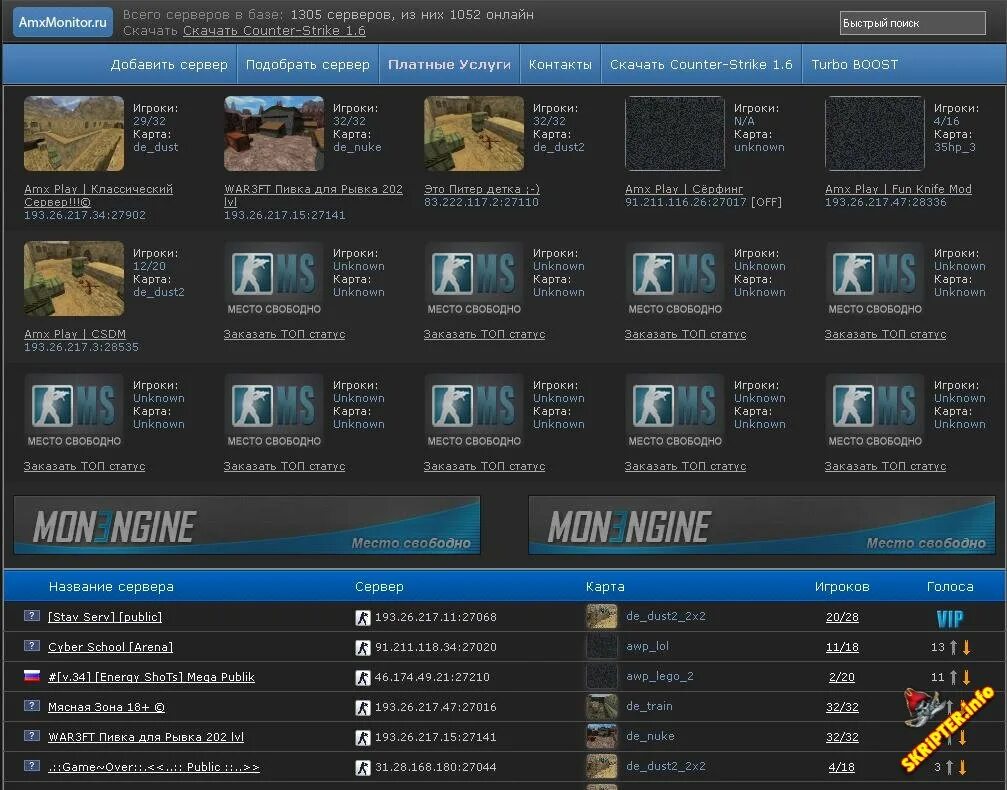Upvote the Cyber School [Arena] server

coord(953,647)
